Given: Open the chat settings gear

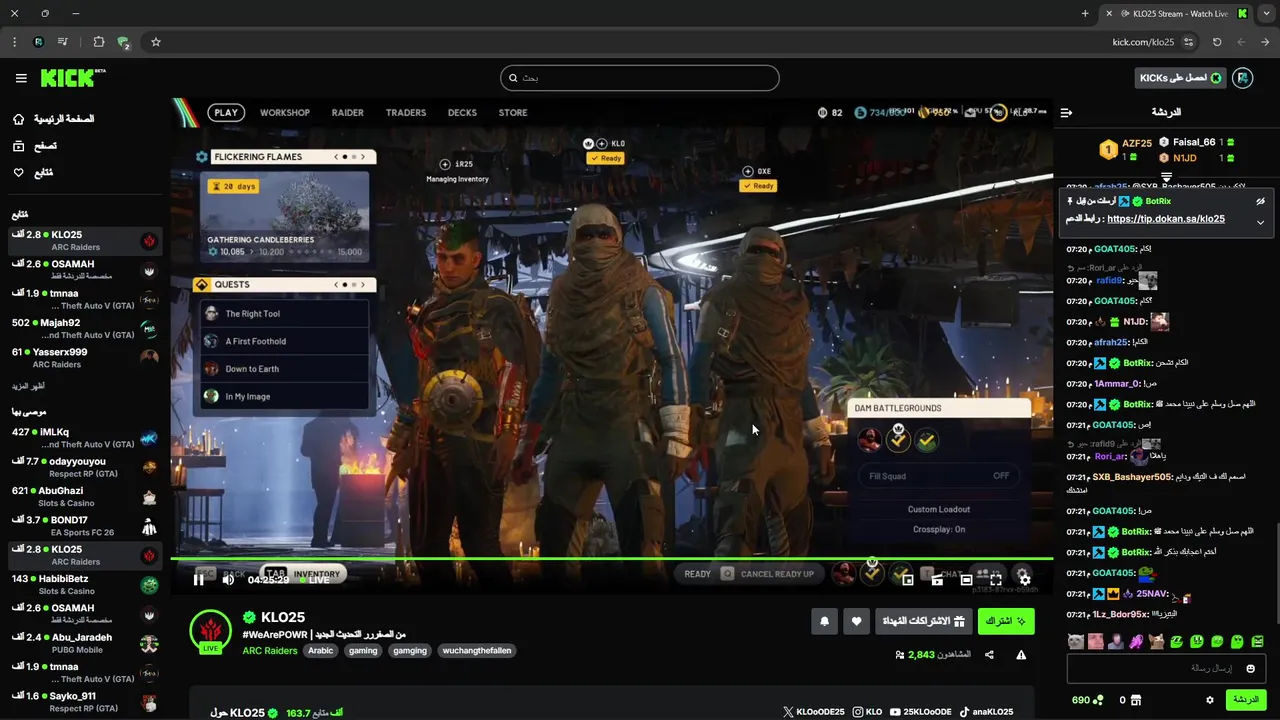Looking at the screenshot, I should pyautogui.click(x=1209, y=700).
